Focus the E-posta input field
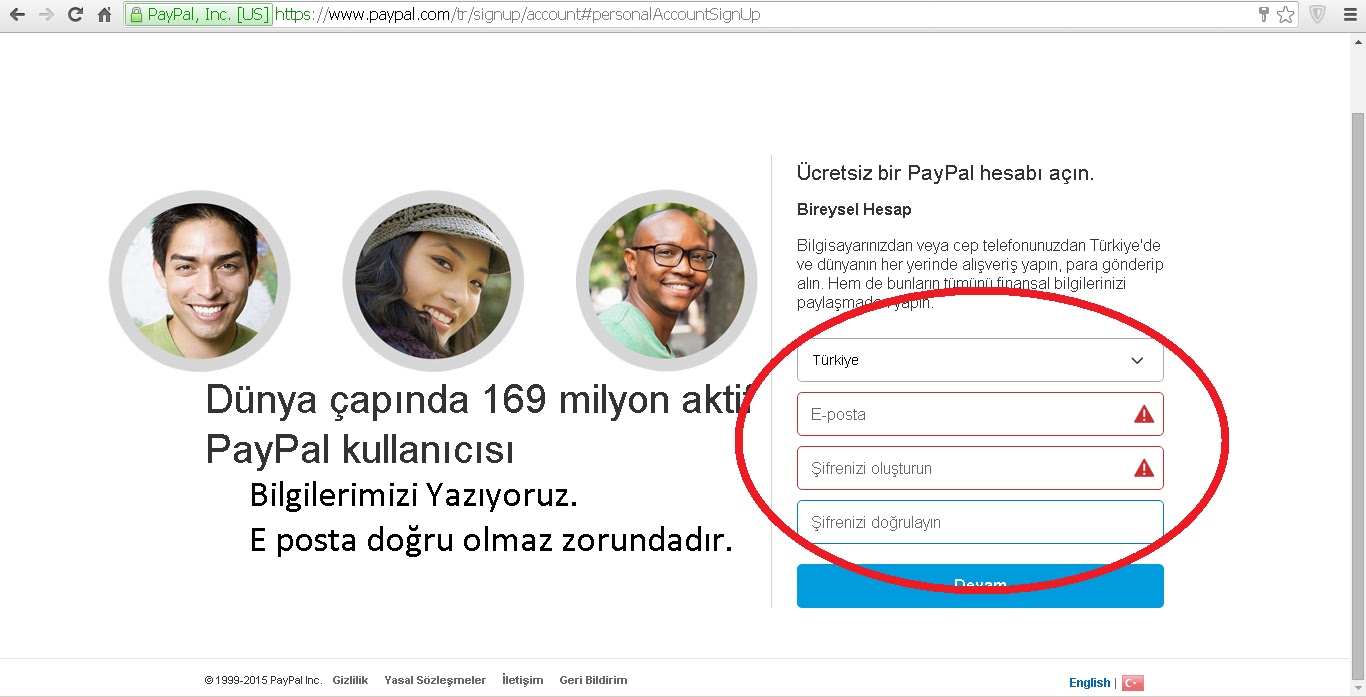This screenshot has width=1366, height=697. click(980, 414)
